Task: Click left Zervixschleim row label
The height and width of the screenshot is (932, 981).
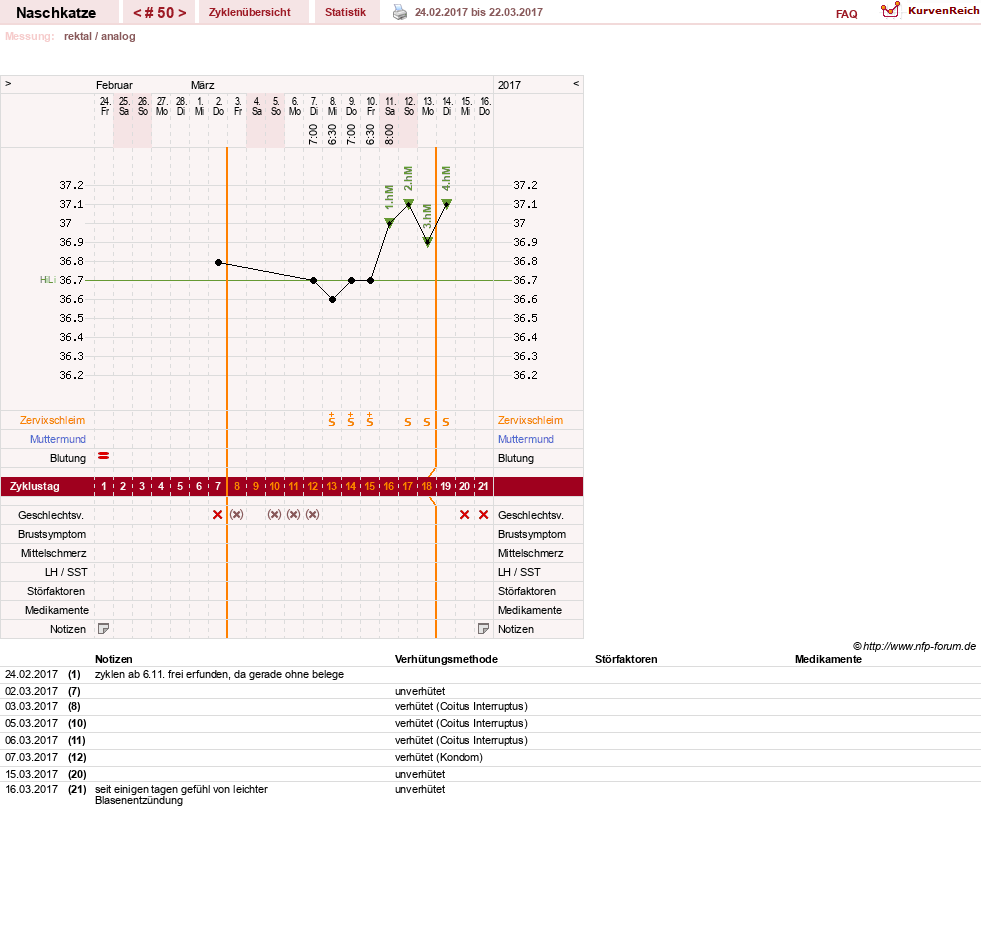Action: click(x=52, y=420)
